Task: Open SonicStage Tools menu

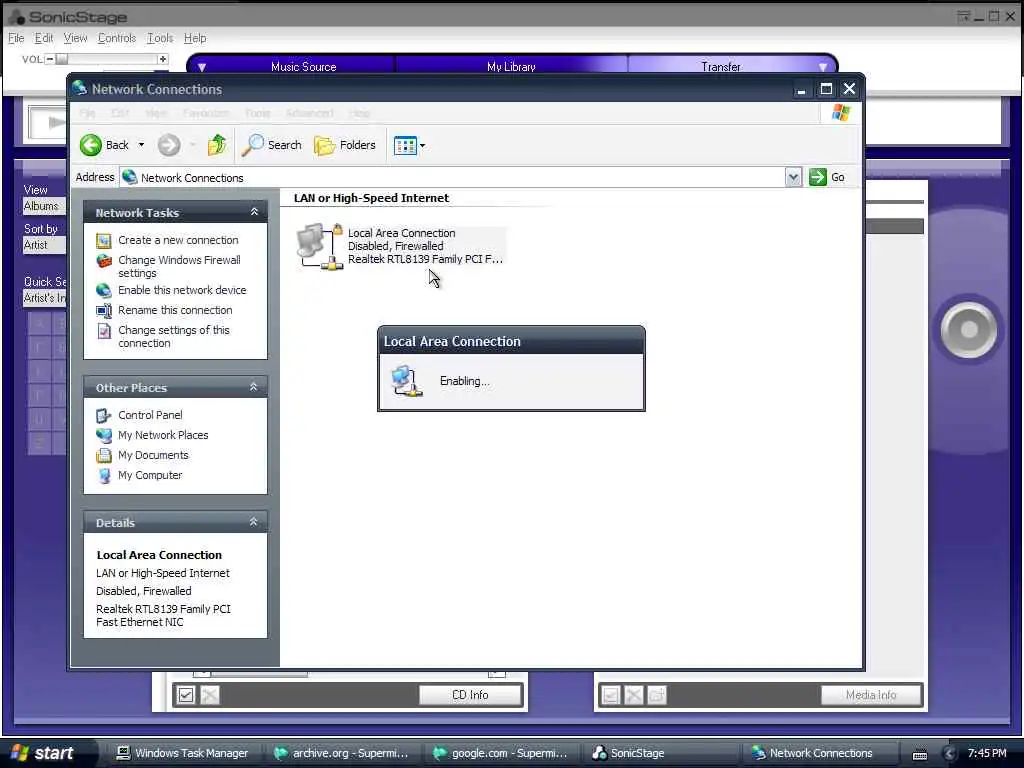Action: tap(160, 38)
